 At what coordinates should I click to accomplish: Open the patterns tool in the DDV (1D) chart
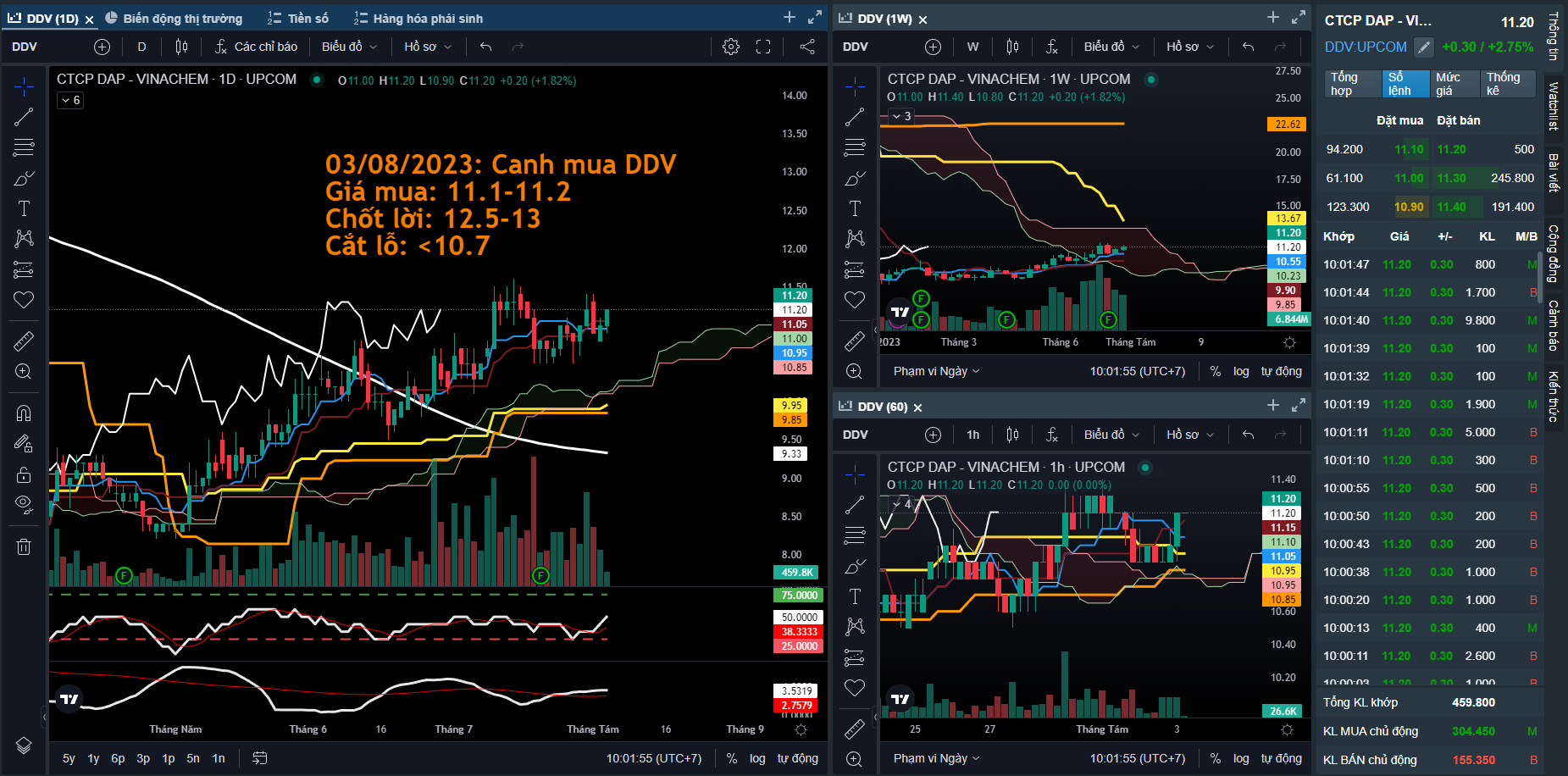click(x=24, y=239)
